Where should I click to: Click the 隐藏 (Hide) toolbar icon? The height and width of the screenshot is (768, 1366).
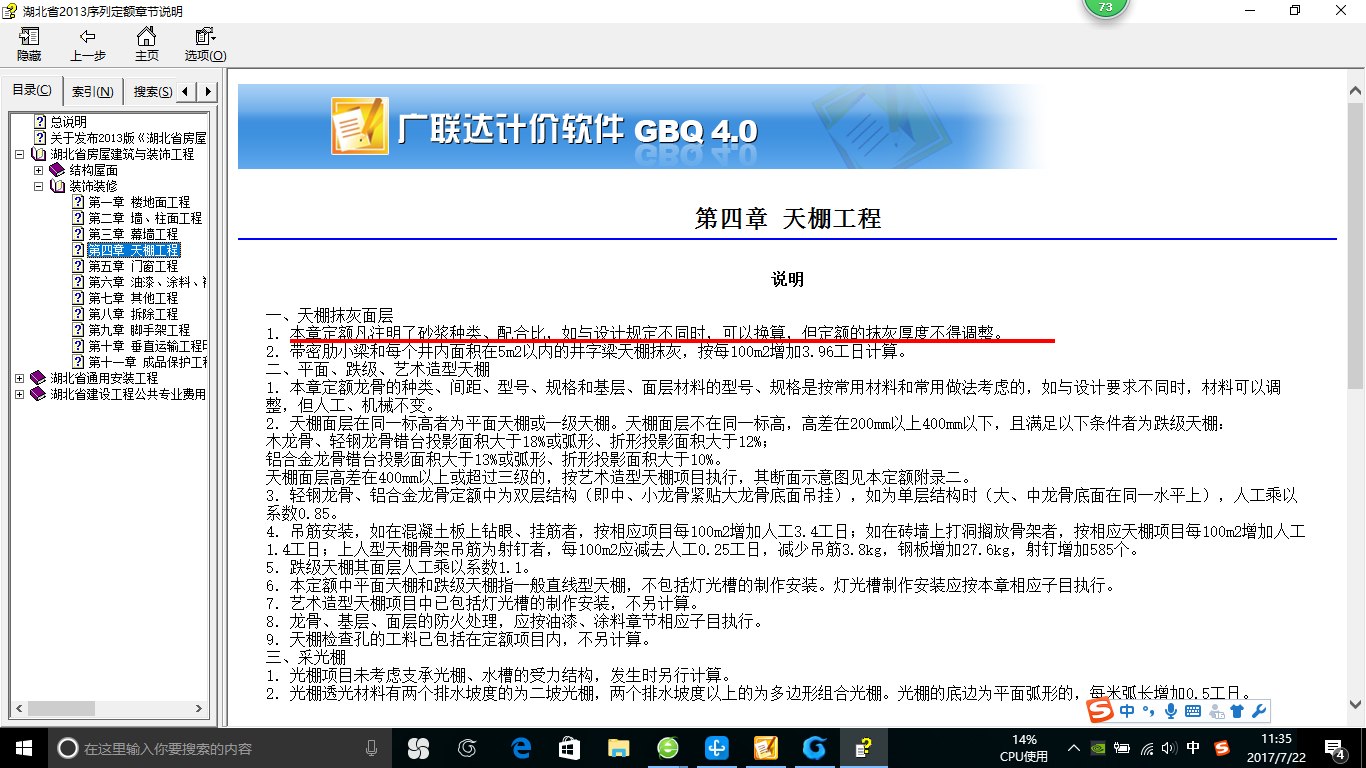(x=27, y=44)
